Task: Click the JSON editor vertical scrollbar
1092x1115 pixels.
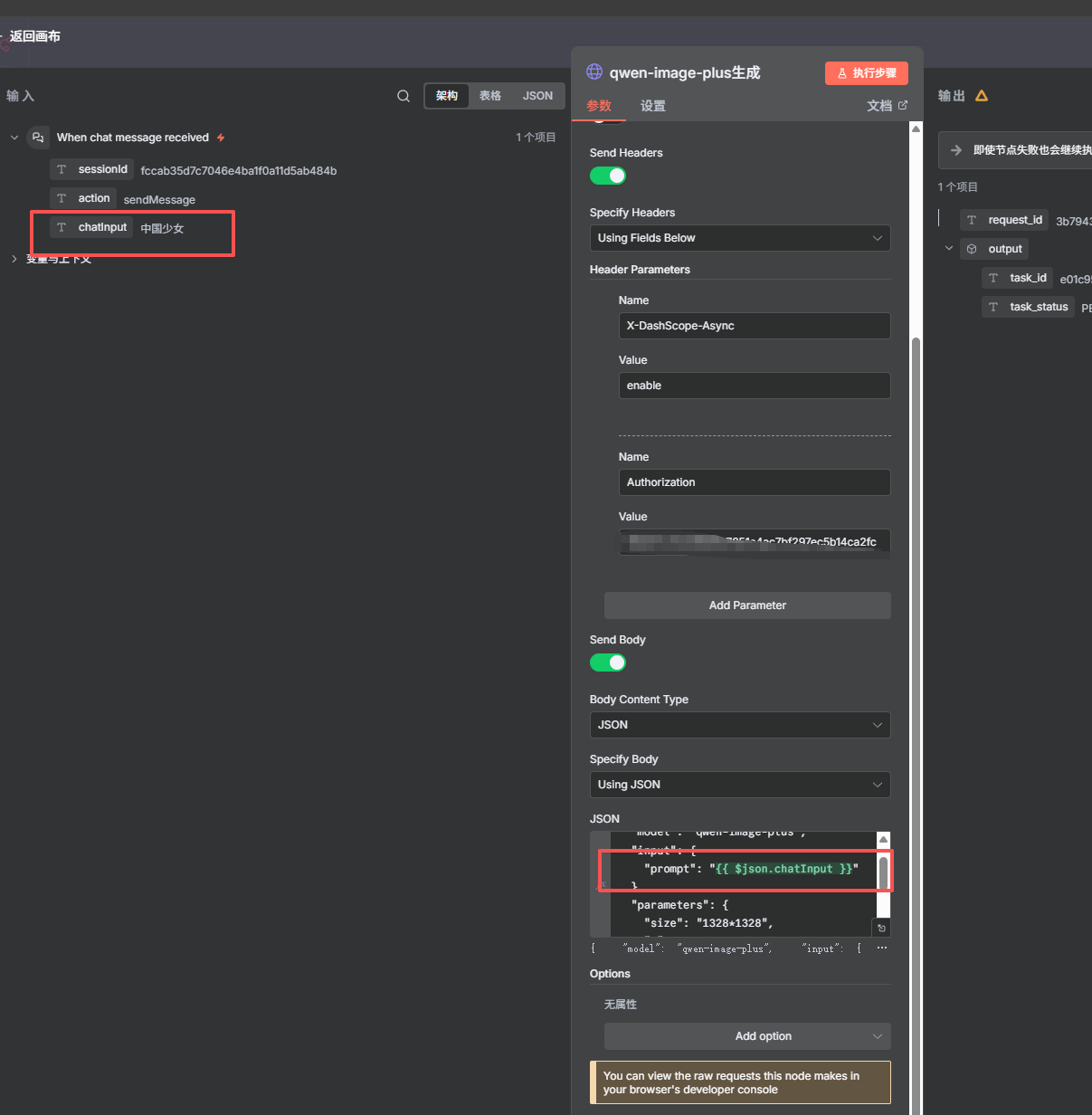Action: click(884, 873)
